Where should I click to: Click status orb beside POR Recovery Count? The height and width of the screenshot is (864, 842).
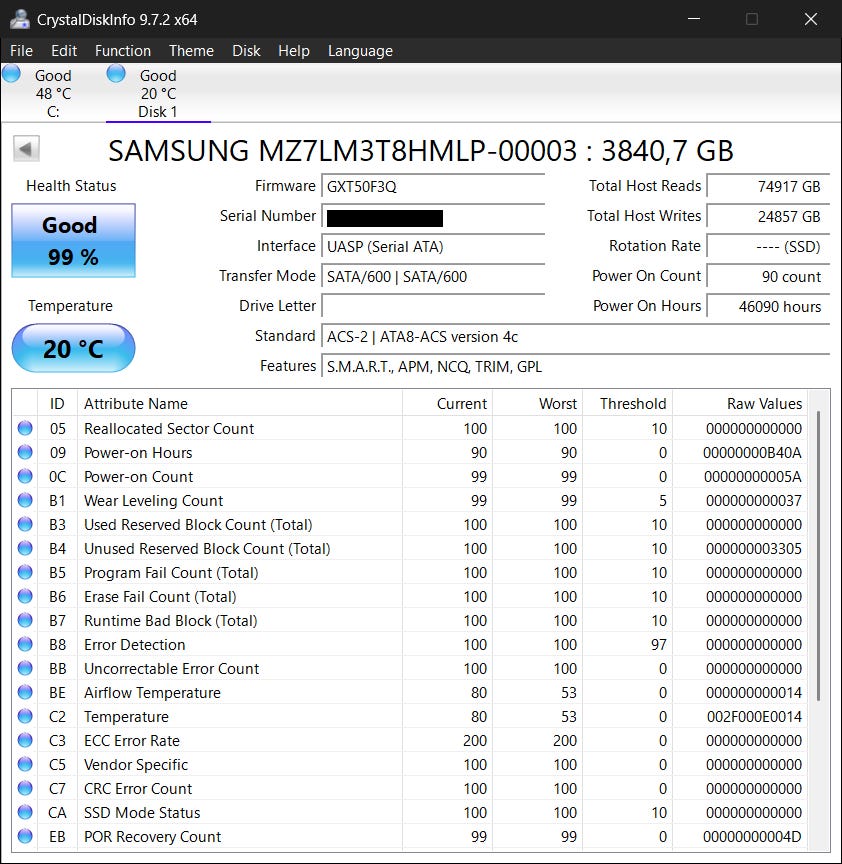(x=25, y=837)
